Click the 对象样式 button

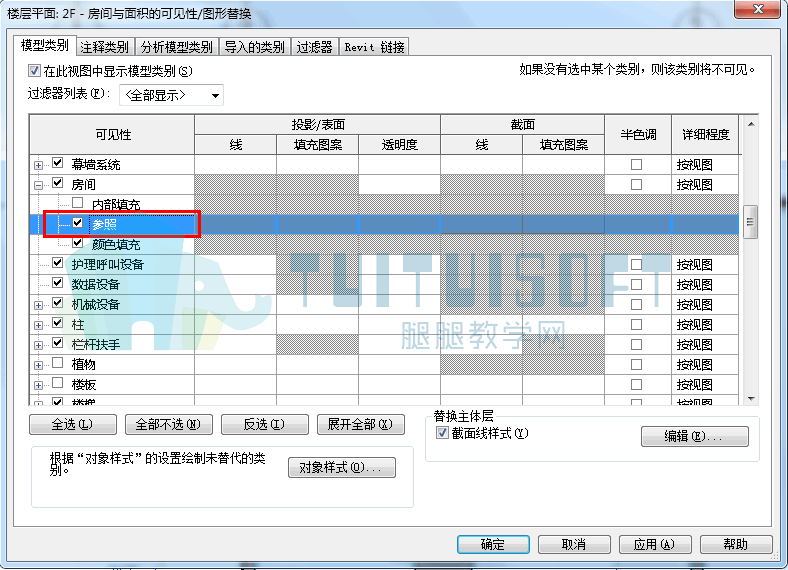pos(342,467)
